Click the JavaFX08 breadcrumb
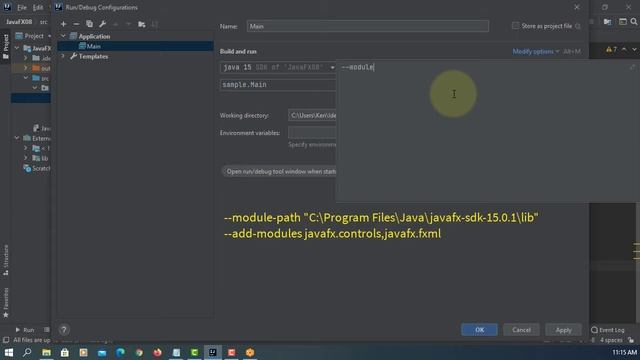The height and width of the screenshot is (360, 640). point(19,22)
